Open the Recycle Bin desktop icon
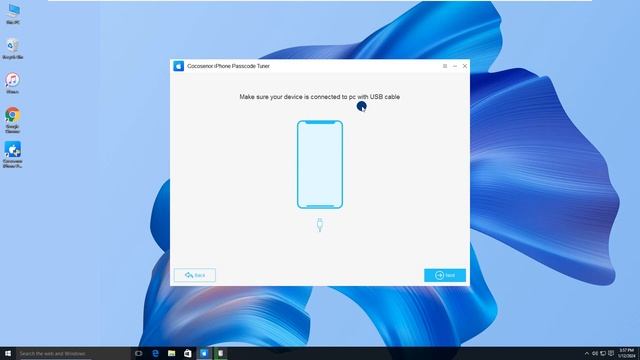 [13, 49]
